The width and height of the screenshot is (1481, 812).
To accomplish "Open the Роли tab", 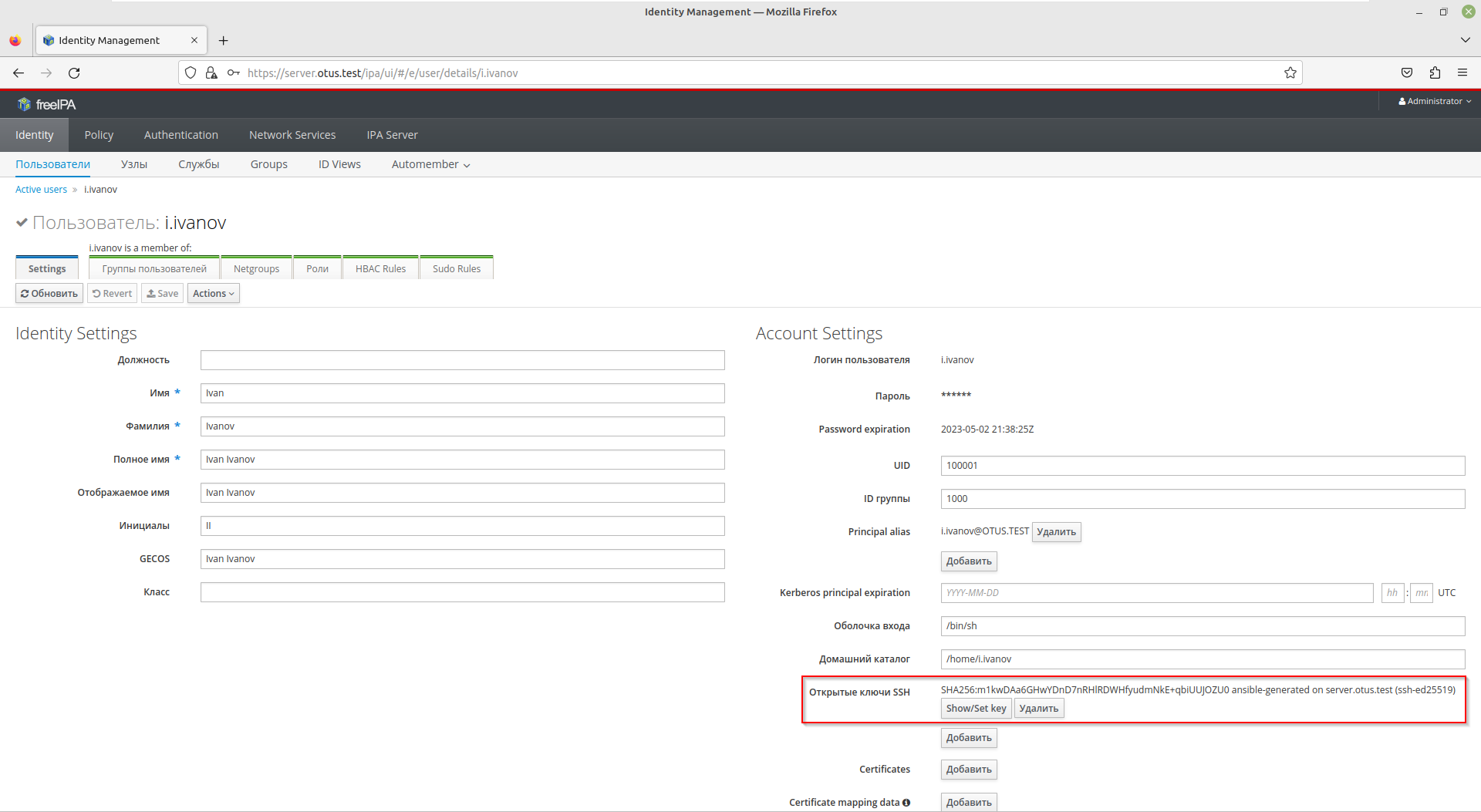I will coord(317,268).
